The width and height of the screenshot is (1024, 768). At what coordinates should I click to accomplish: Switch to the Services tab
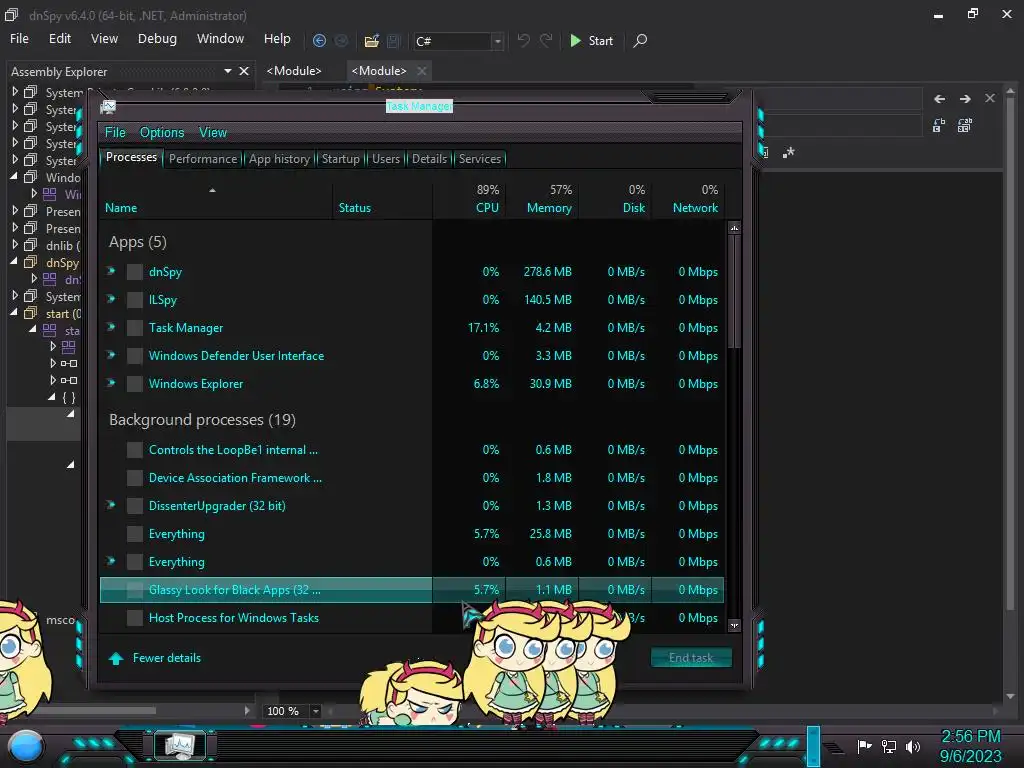pos(479,159)
